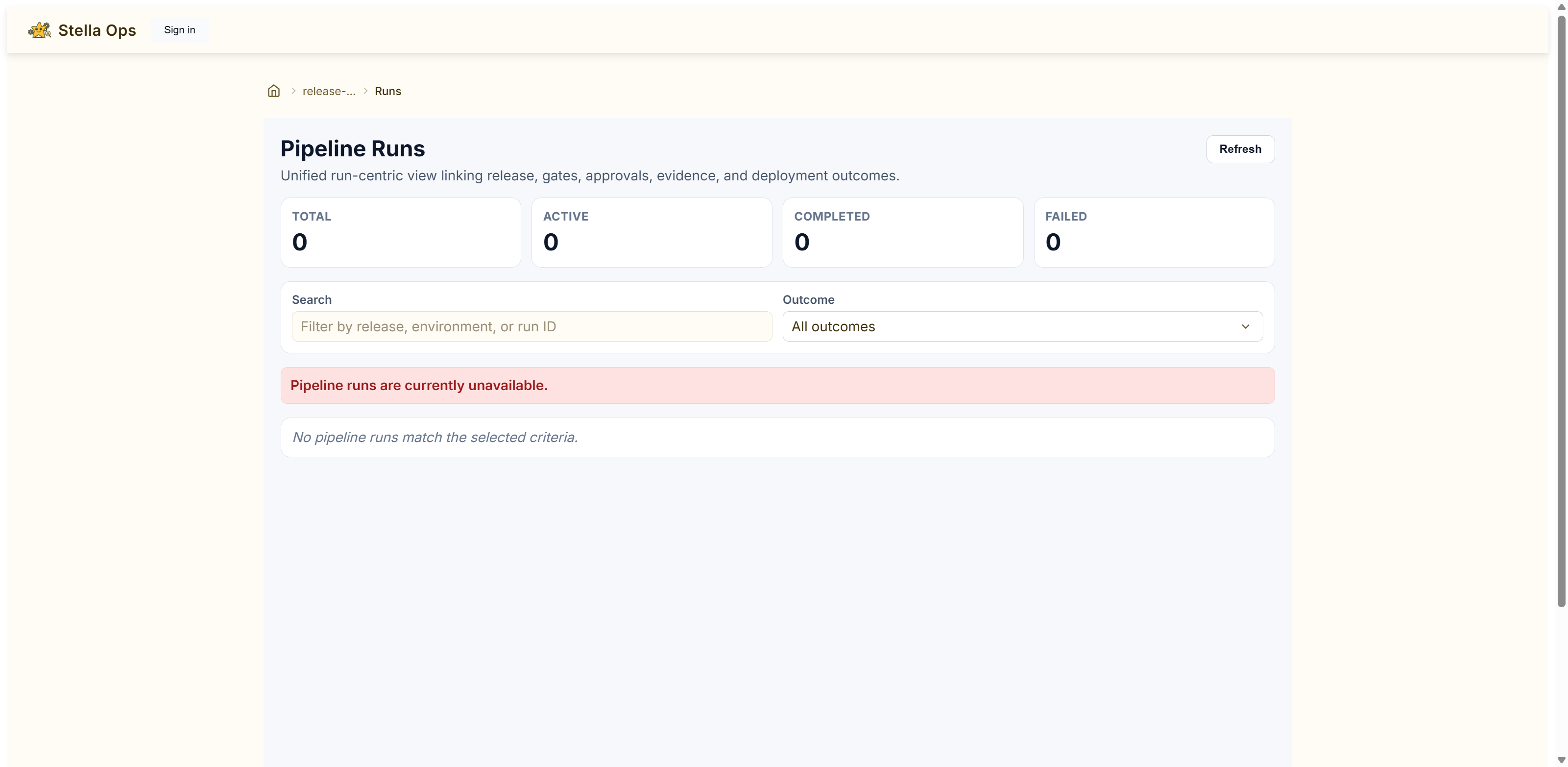
Task: Click the home breadcrumb icon
Action: (274, 91)
